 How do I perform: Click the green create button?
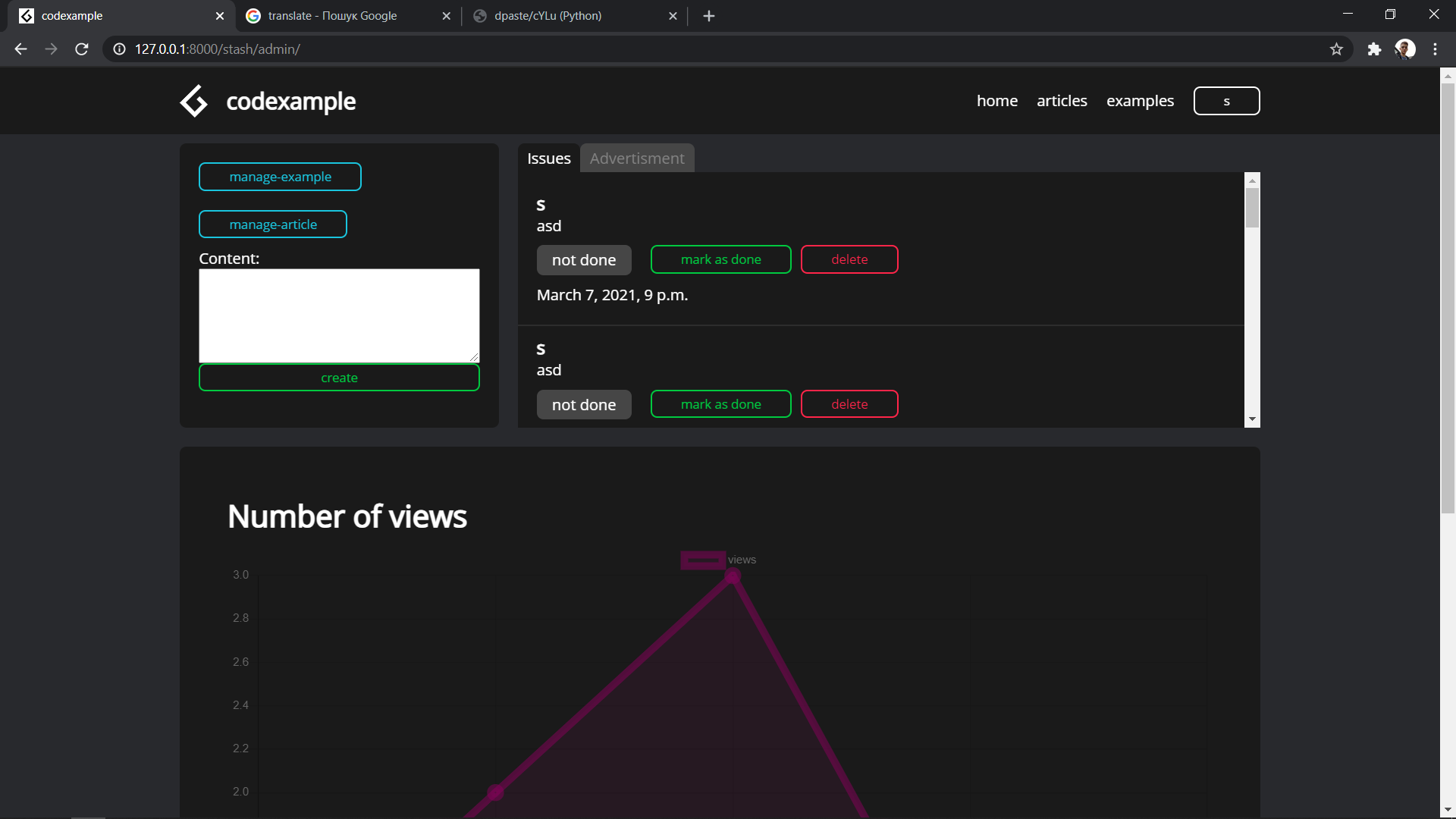point(339,378)
